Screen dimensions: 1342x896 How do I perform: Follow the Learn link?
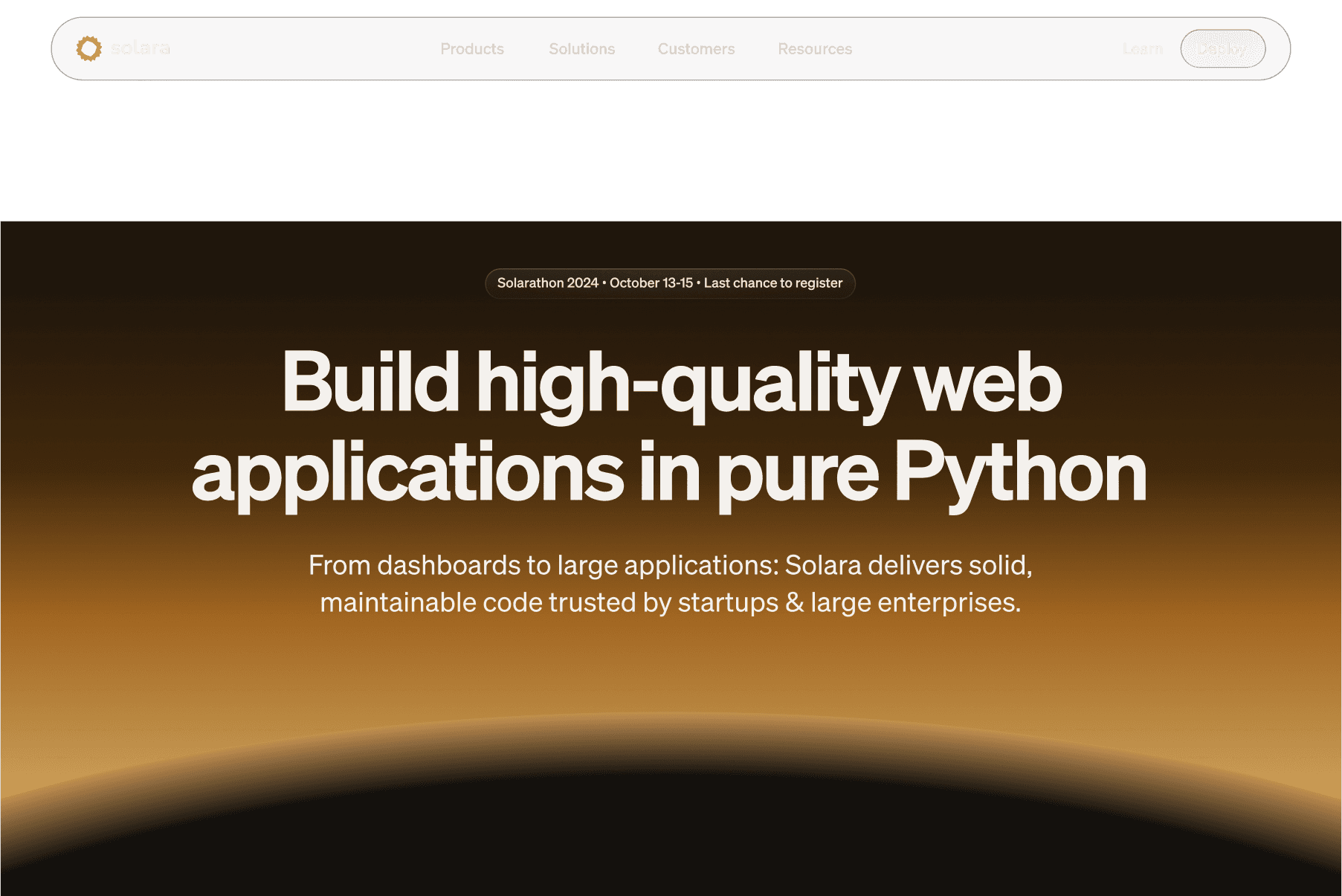(x=1143, y=49)
